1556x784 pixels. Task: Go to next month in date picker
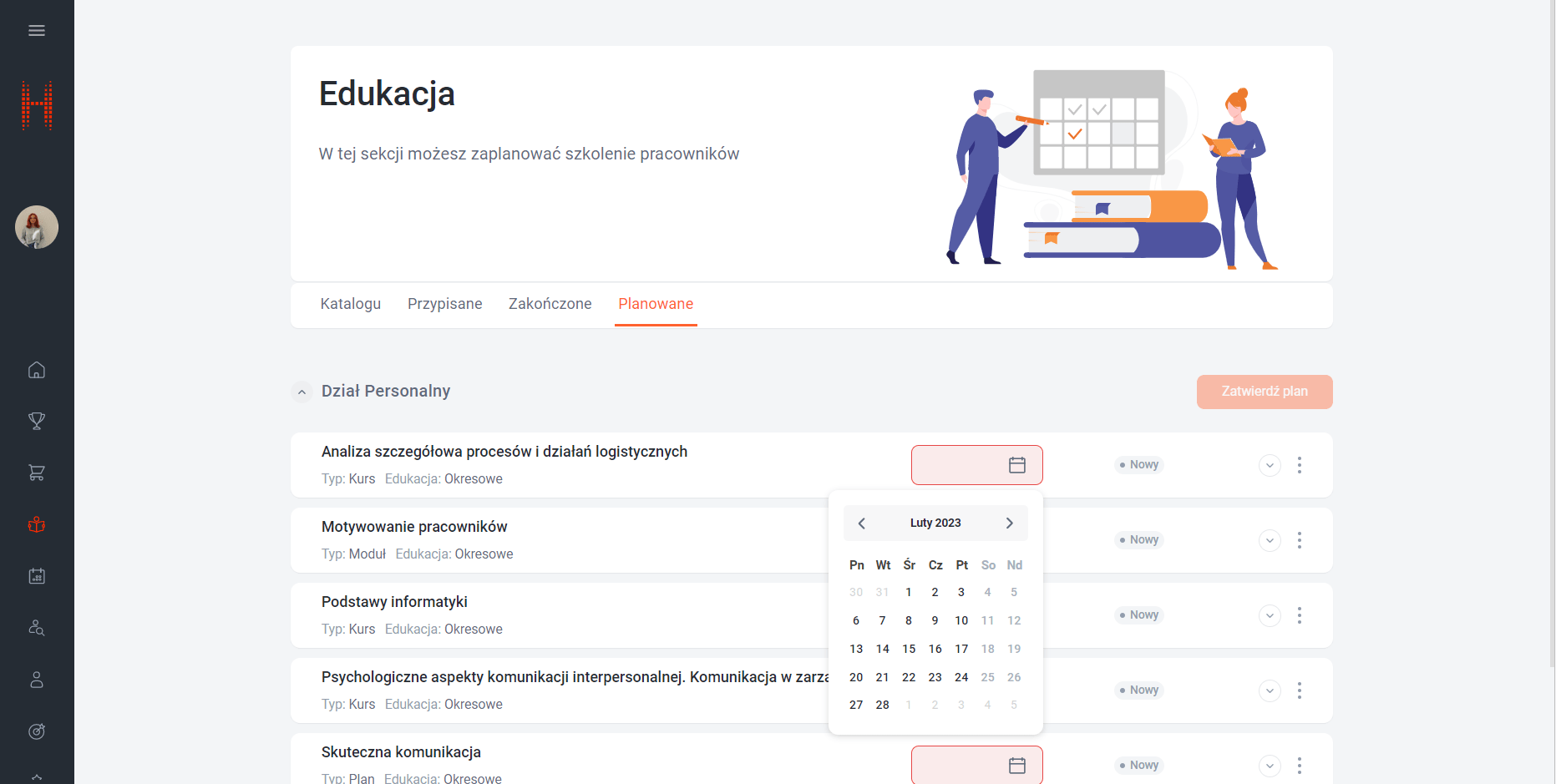point(1009,524)
